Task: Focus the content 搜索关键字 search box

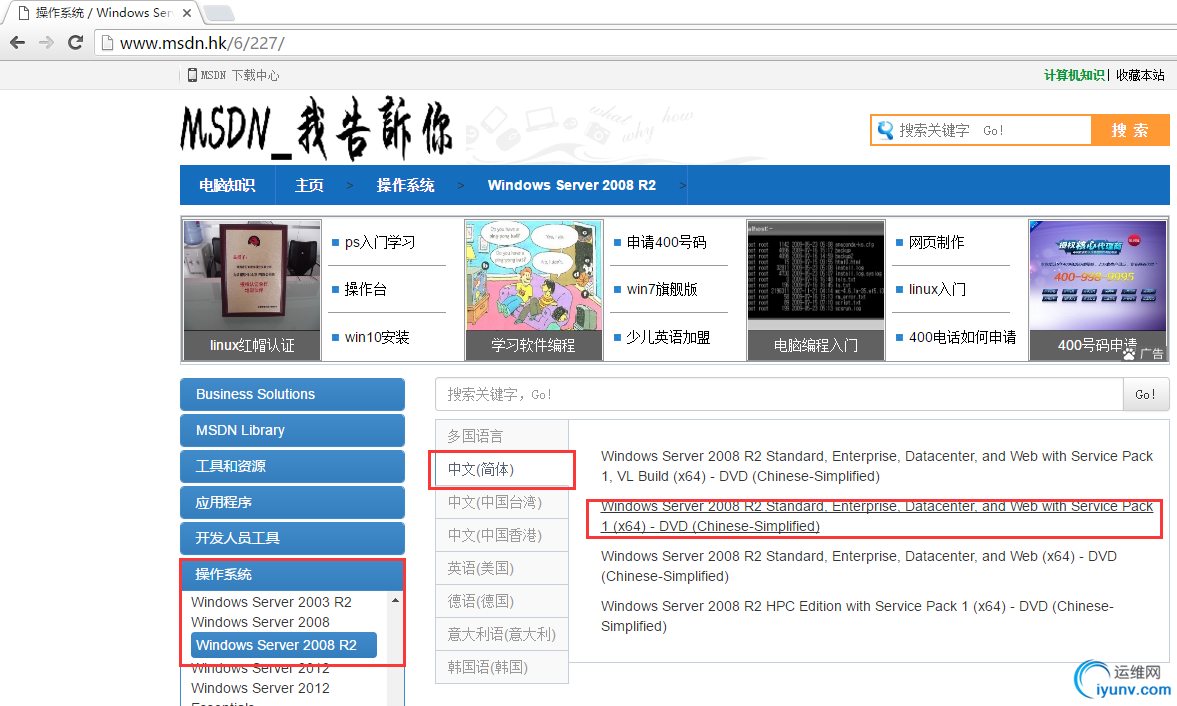Action: pyautogui.click(x=779, y=395)
